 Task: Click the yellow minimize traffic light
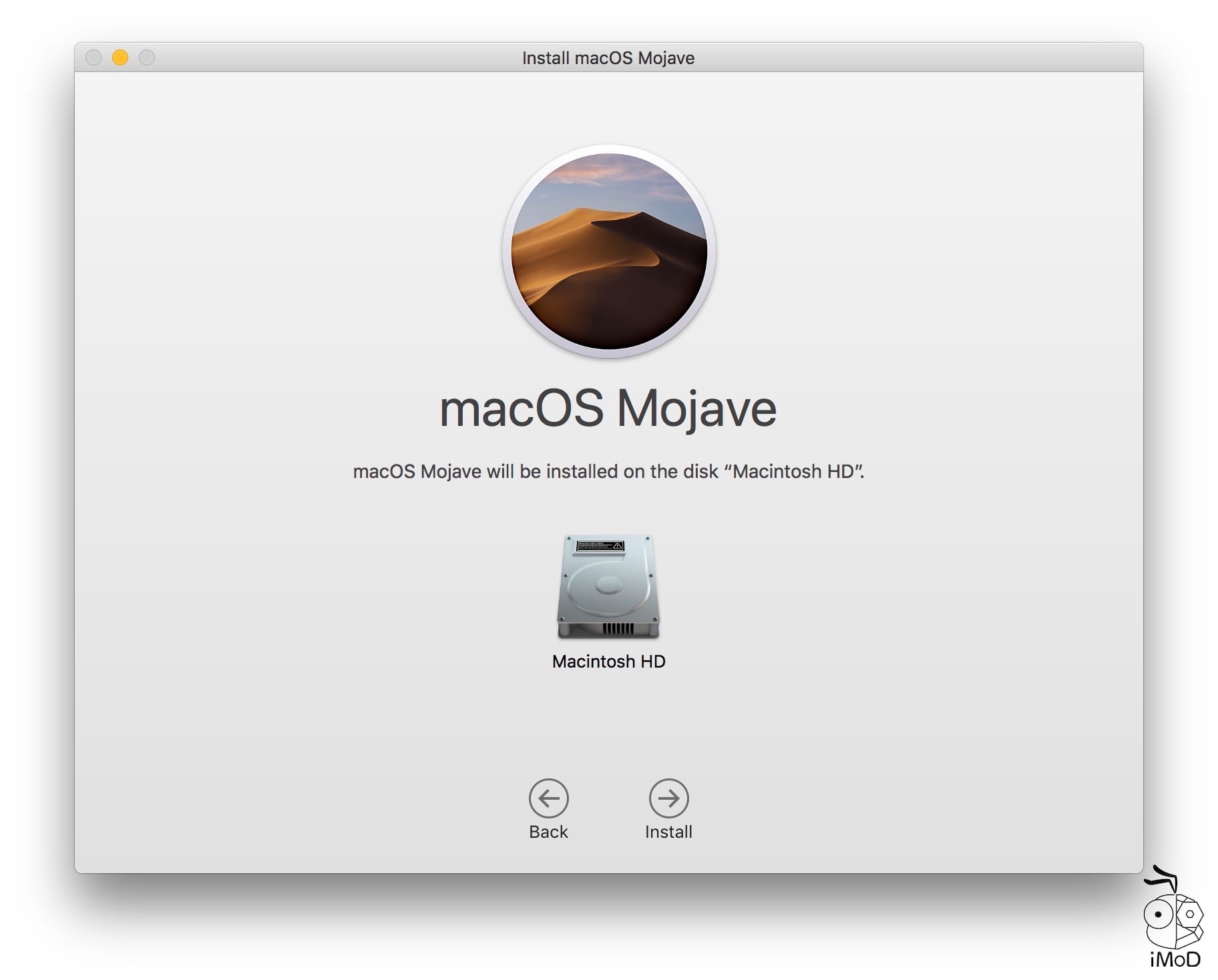(120, 58)
